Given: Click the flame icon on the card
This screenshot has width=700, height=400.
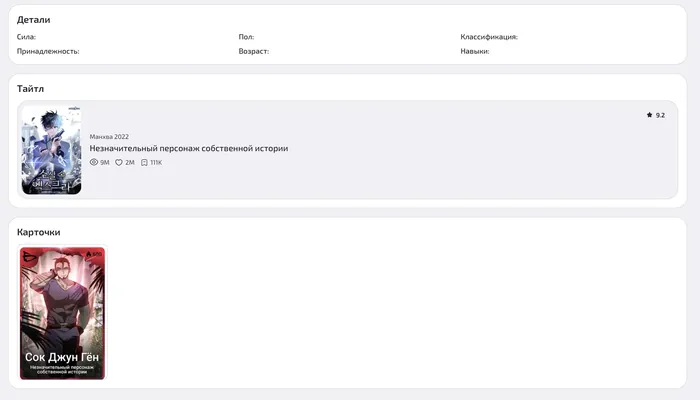Looking at the screenshot, I should tap(88, 254).
